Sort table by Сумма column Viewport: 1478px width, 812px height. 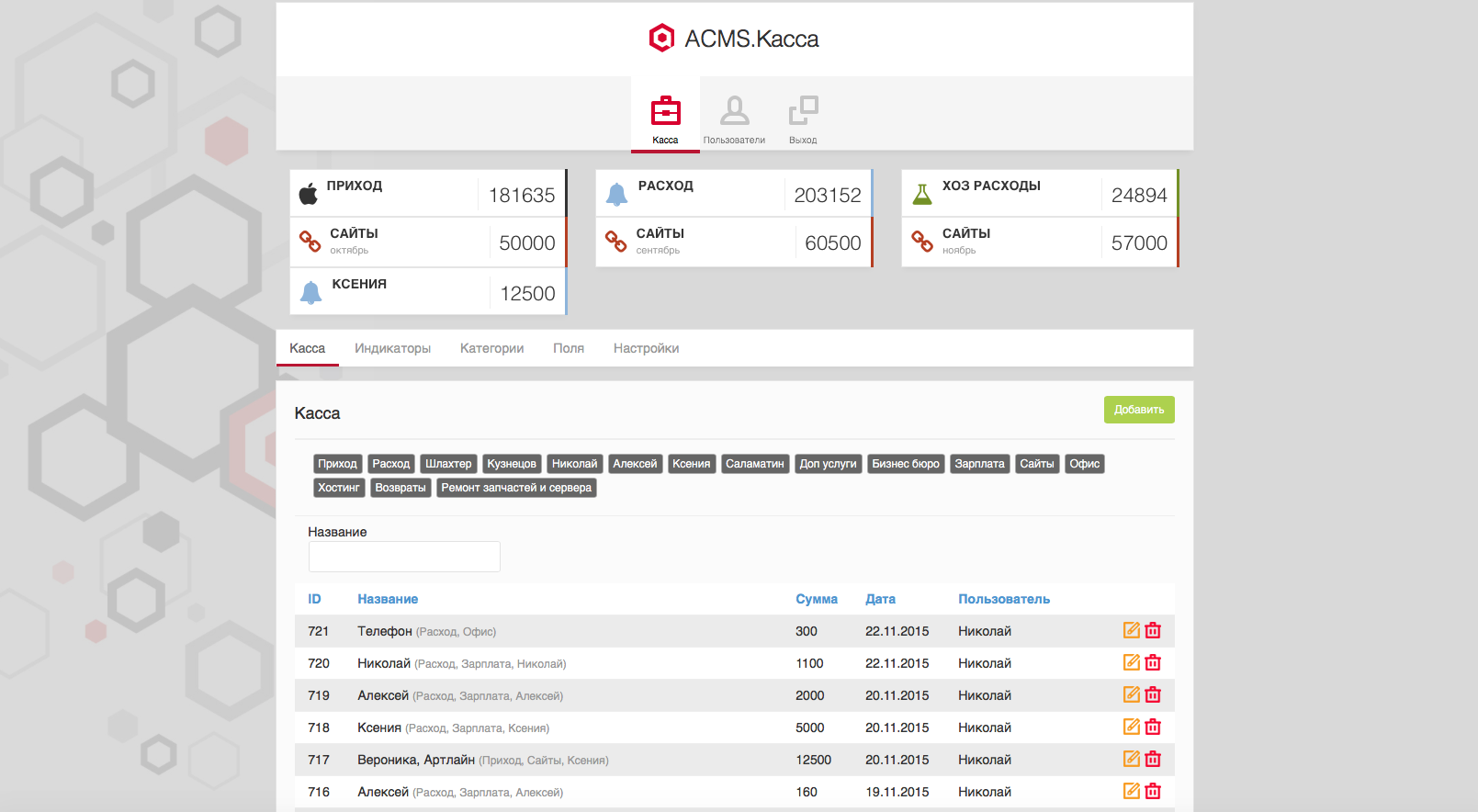tap(817, 599)
